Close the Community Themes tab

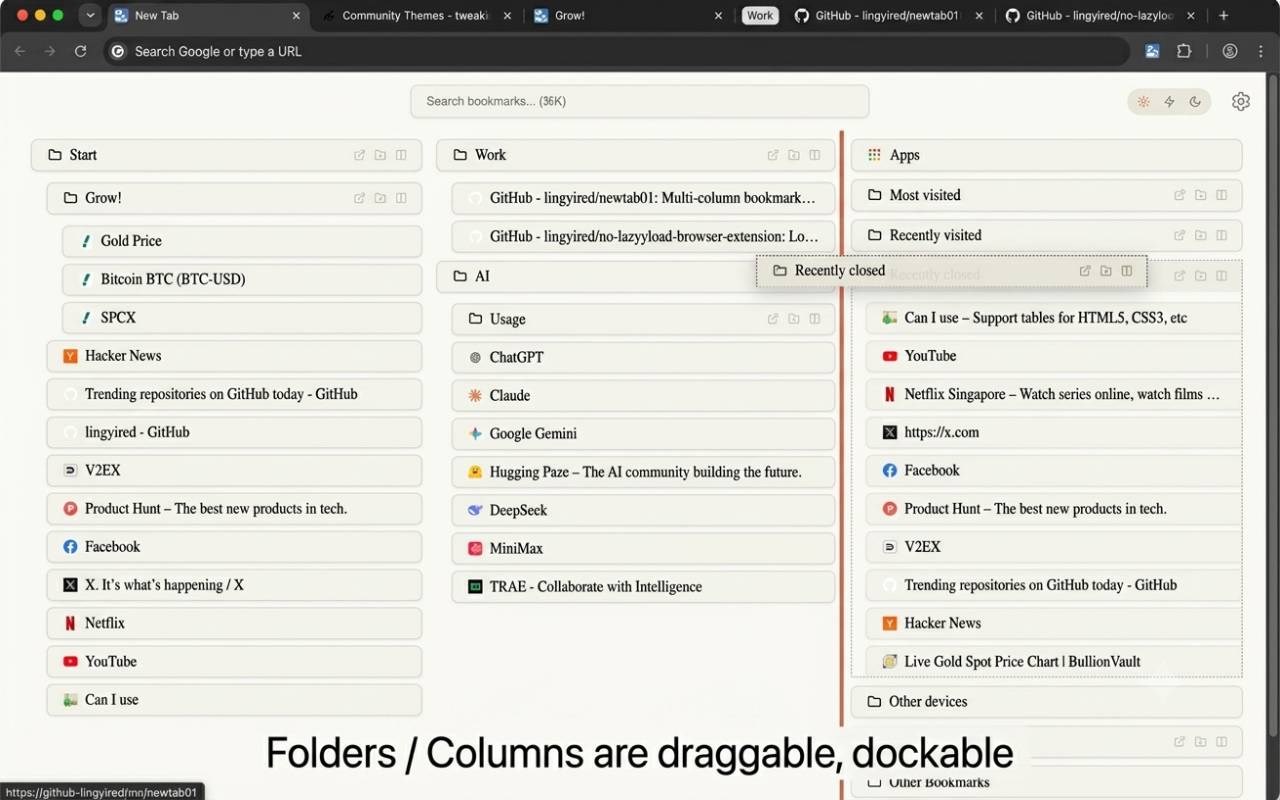click(x=508, y=16)
